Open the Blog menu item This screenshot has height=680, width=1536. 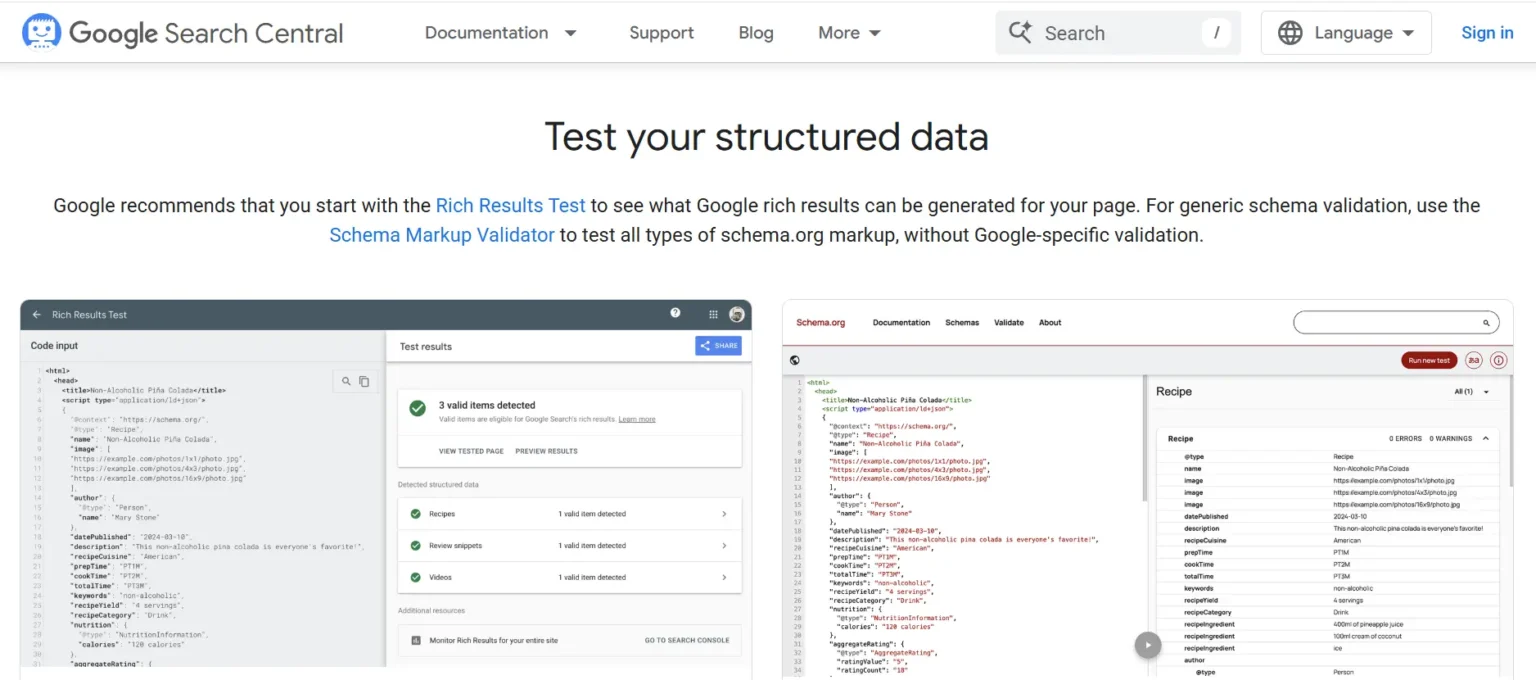[755, 32]
